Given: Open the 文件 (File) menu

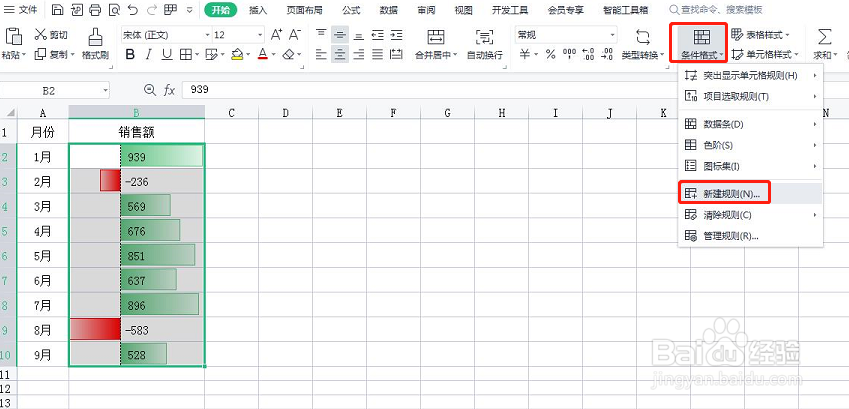Looking at the screenshot, I should pyautogui.click(x=21, y=10).
